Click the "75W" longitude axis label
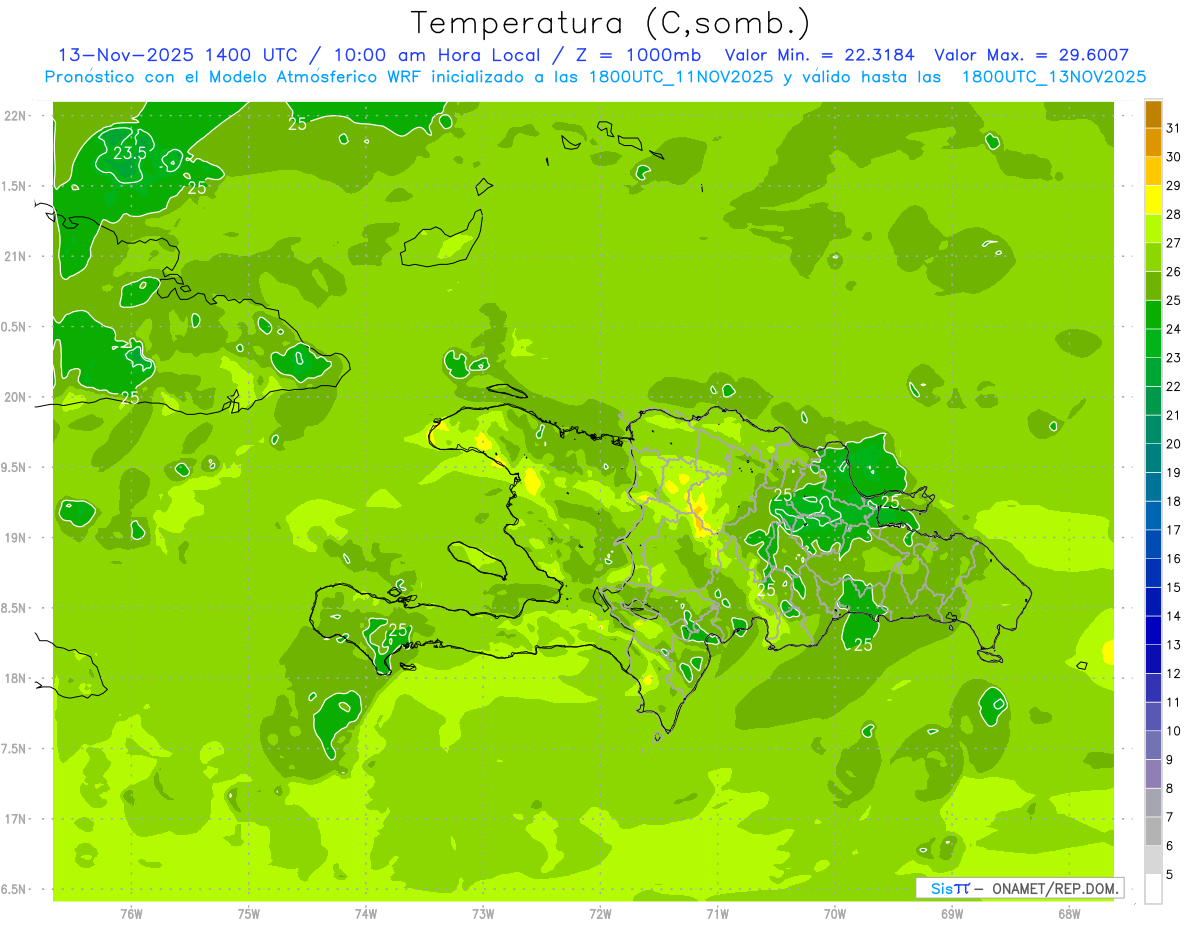The width and height of the screenshot is (1200, 927). (x=248, y=914)
